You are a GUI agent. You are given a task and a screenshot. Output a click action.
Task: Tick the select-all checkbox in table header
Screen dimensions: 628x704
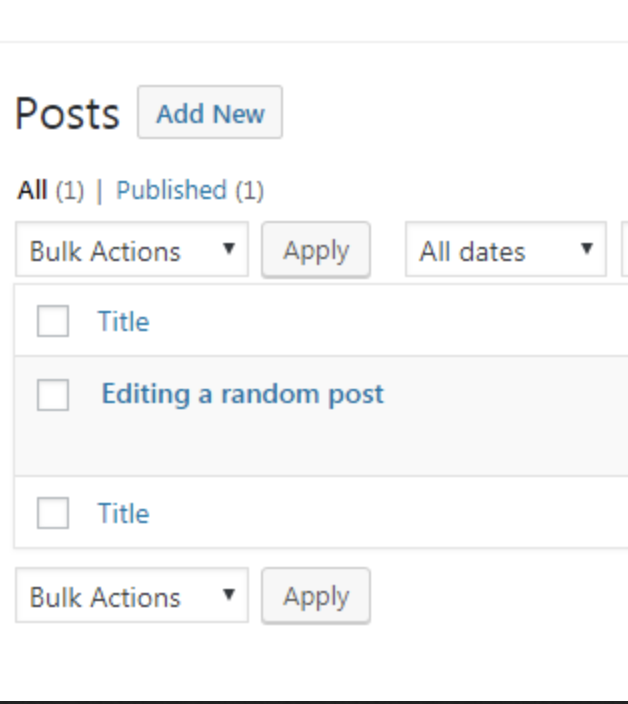click(x=53, y=322)
